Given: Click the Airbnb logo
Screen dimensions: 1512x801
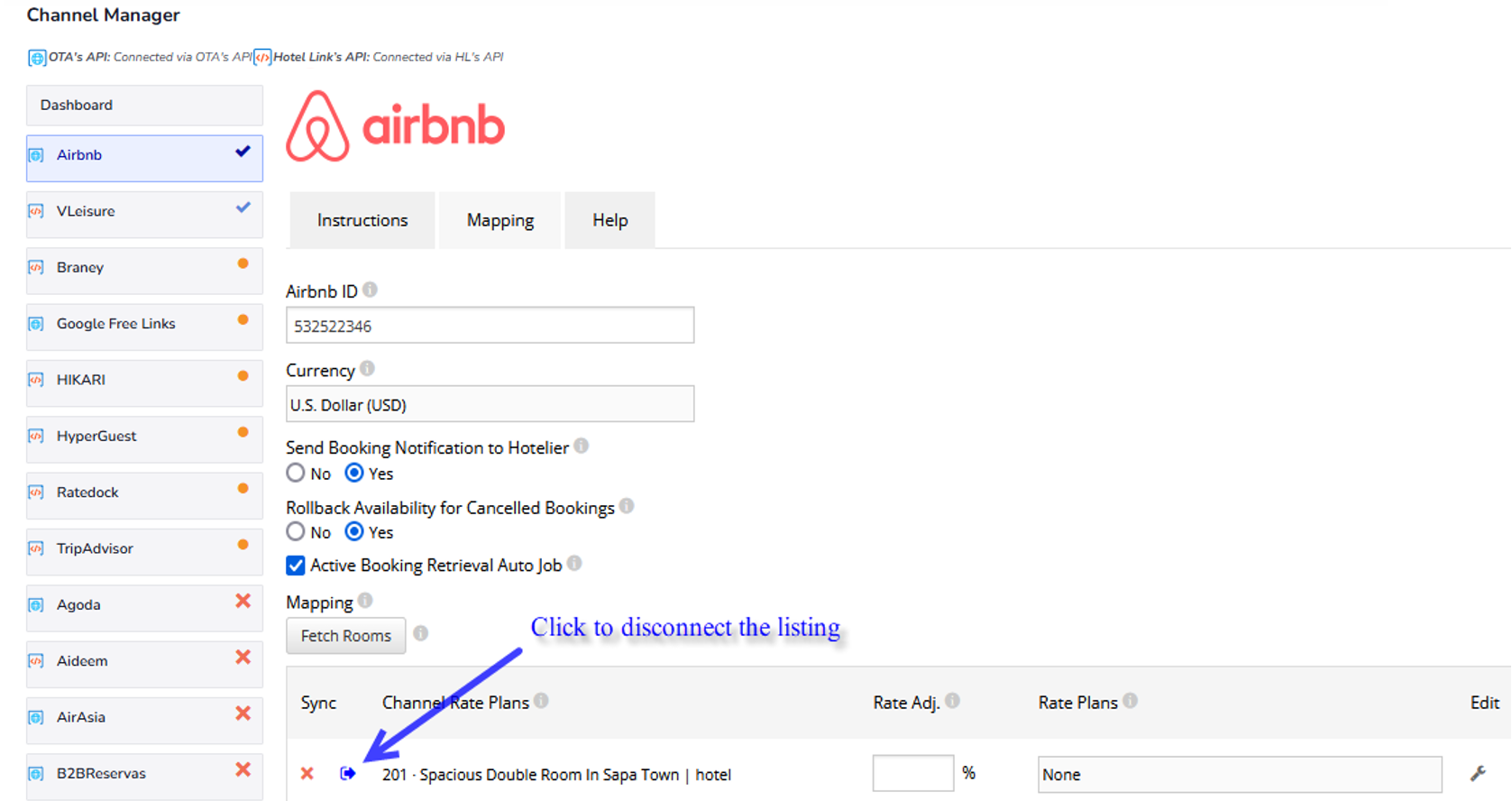Looking at the screenshot, I should (x=396, y=126).
